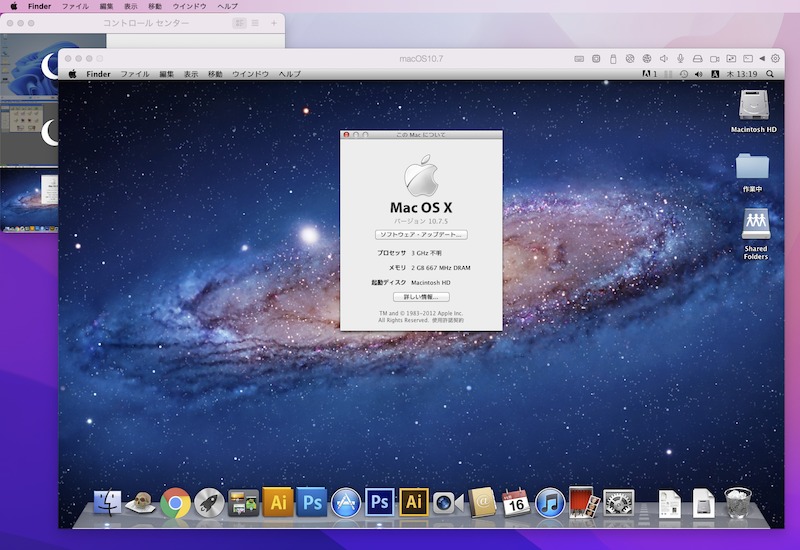Switch Control Center to icon grid view

coord(239,22)
